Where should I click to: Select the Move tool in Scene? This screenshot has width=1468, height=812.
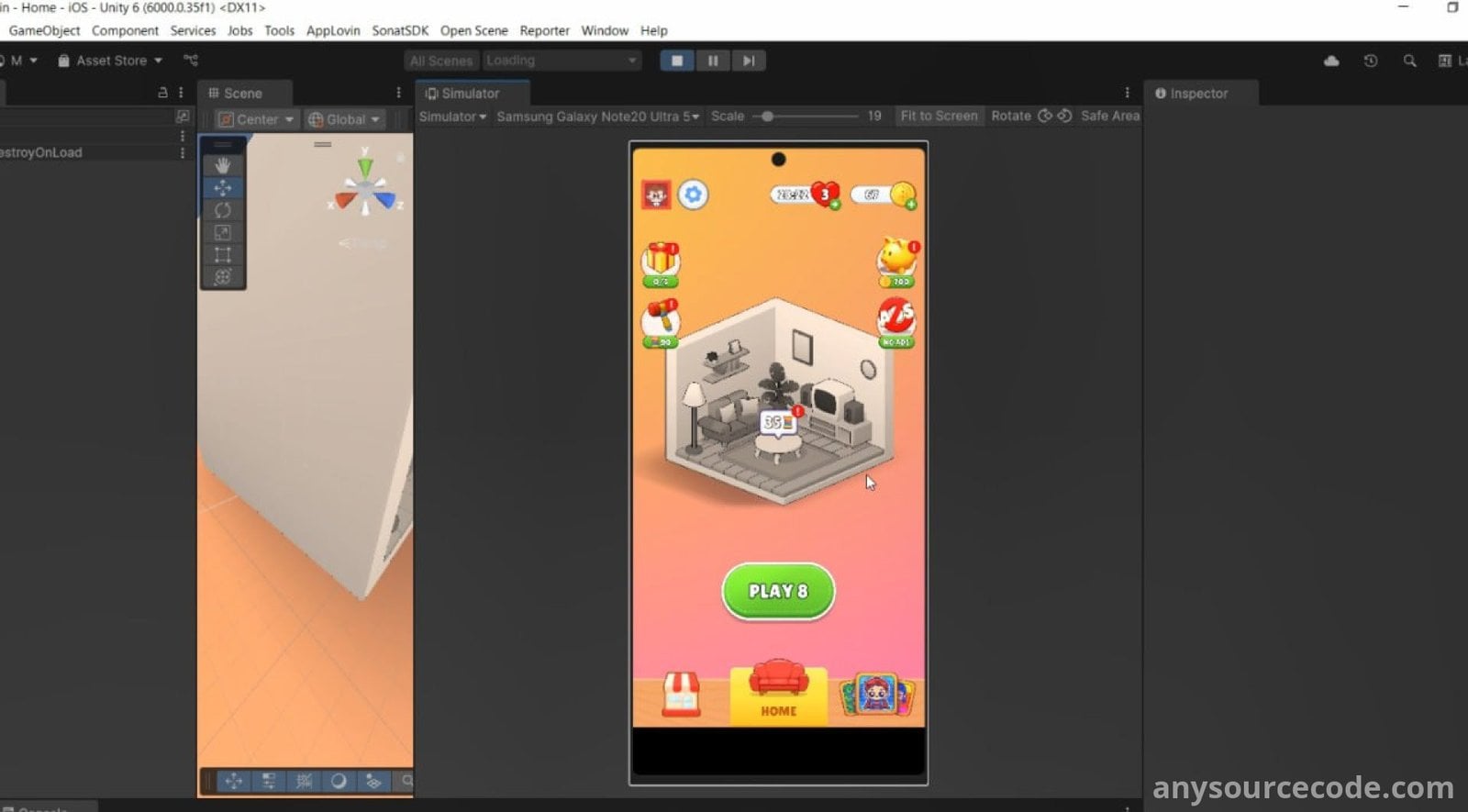tap(222, 188)
